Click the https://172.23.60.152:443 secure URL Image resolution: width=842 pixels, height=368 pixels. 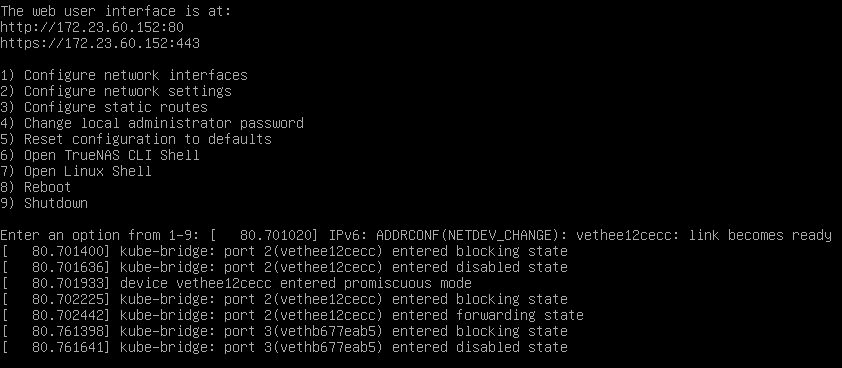click(x=100, y=43)
